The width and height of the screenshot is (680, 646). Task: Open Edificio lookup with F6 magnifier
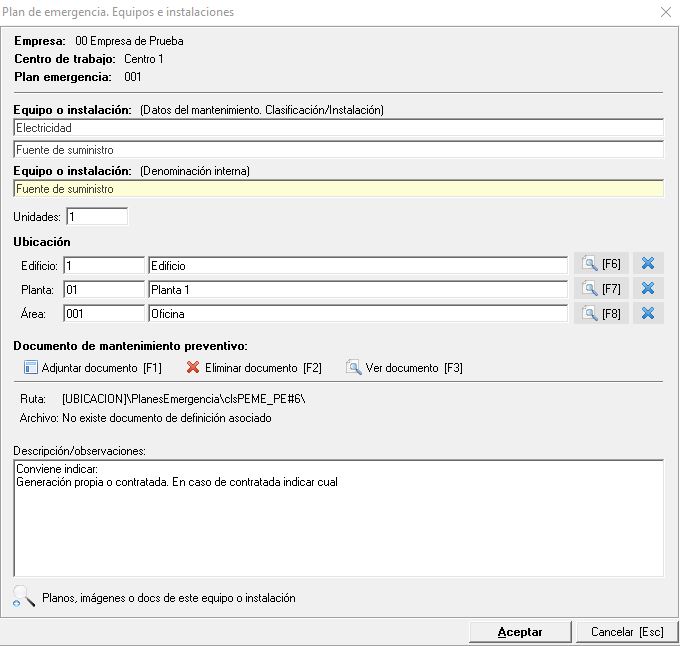pos(600,264)
